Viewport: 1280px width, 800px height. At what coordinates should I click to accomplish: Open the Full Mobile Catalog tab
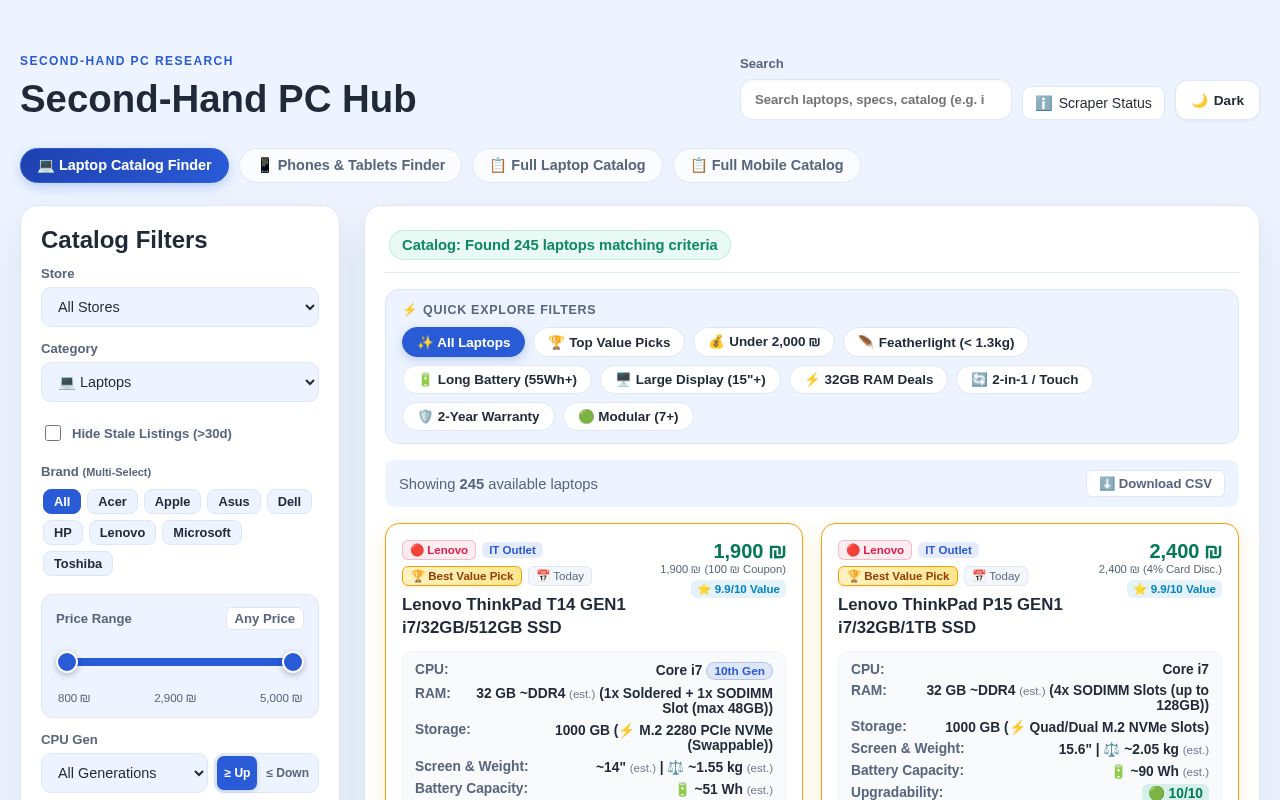coord(766,165)
